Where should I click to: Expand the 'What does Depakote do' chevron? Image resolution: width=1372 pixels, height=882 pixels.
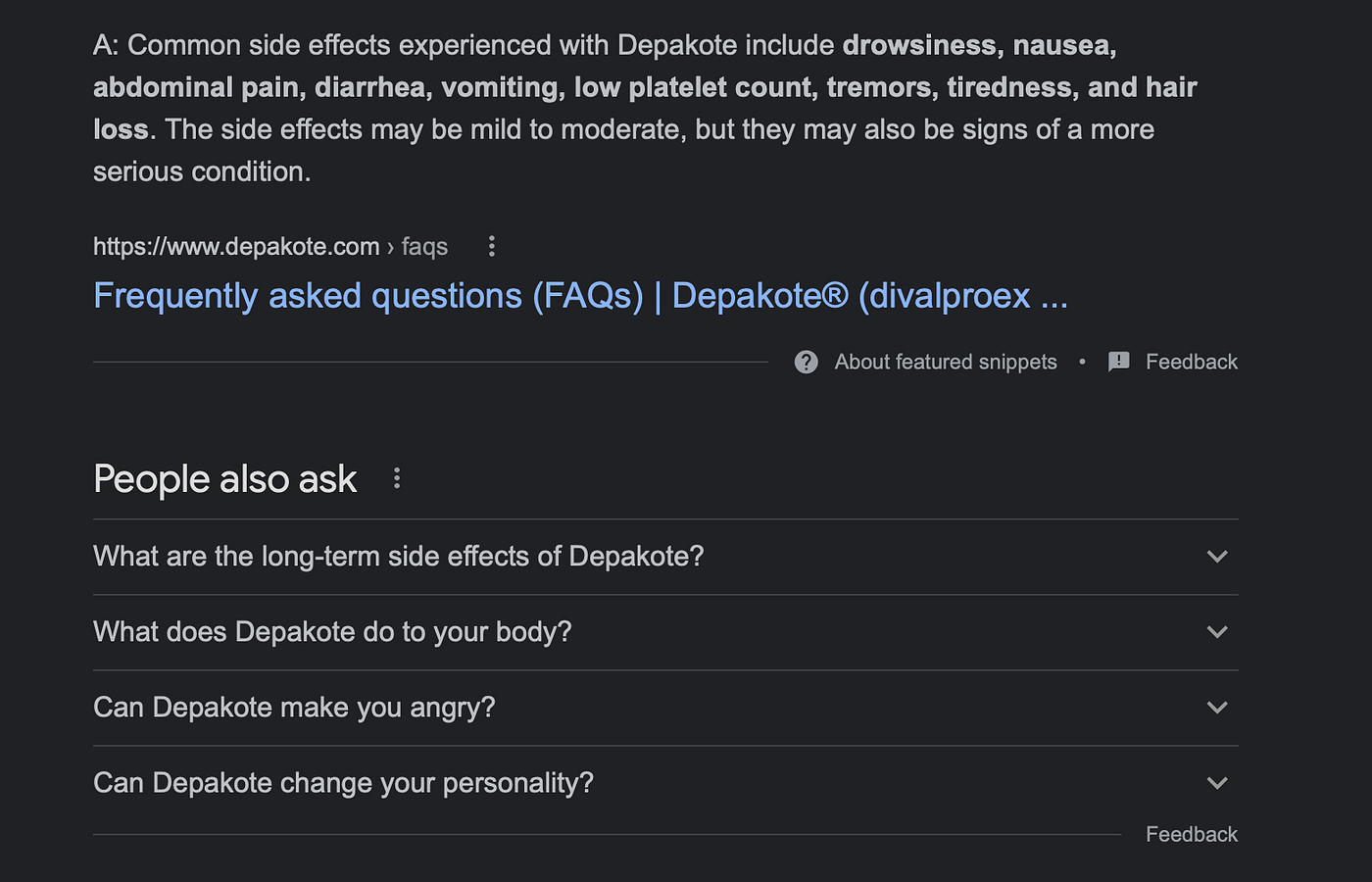1217,632
